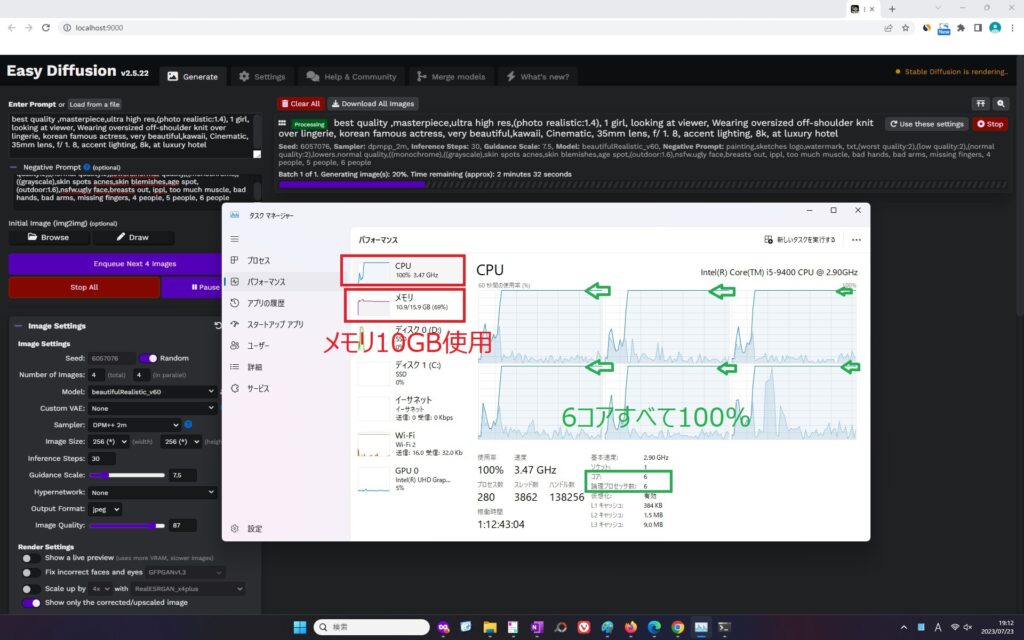Open the Task Manager hamburger menu icon
The image size is (1024, 640).
[x=237, y=239]
